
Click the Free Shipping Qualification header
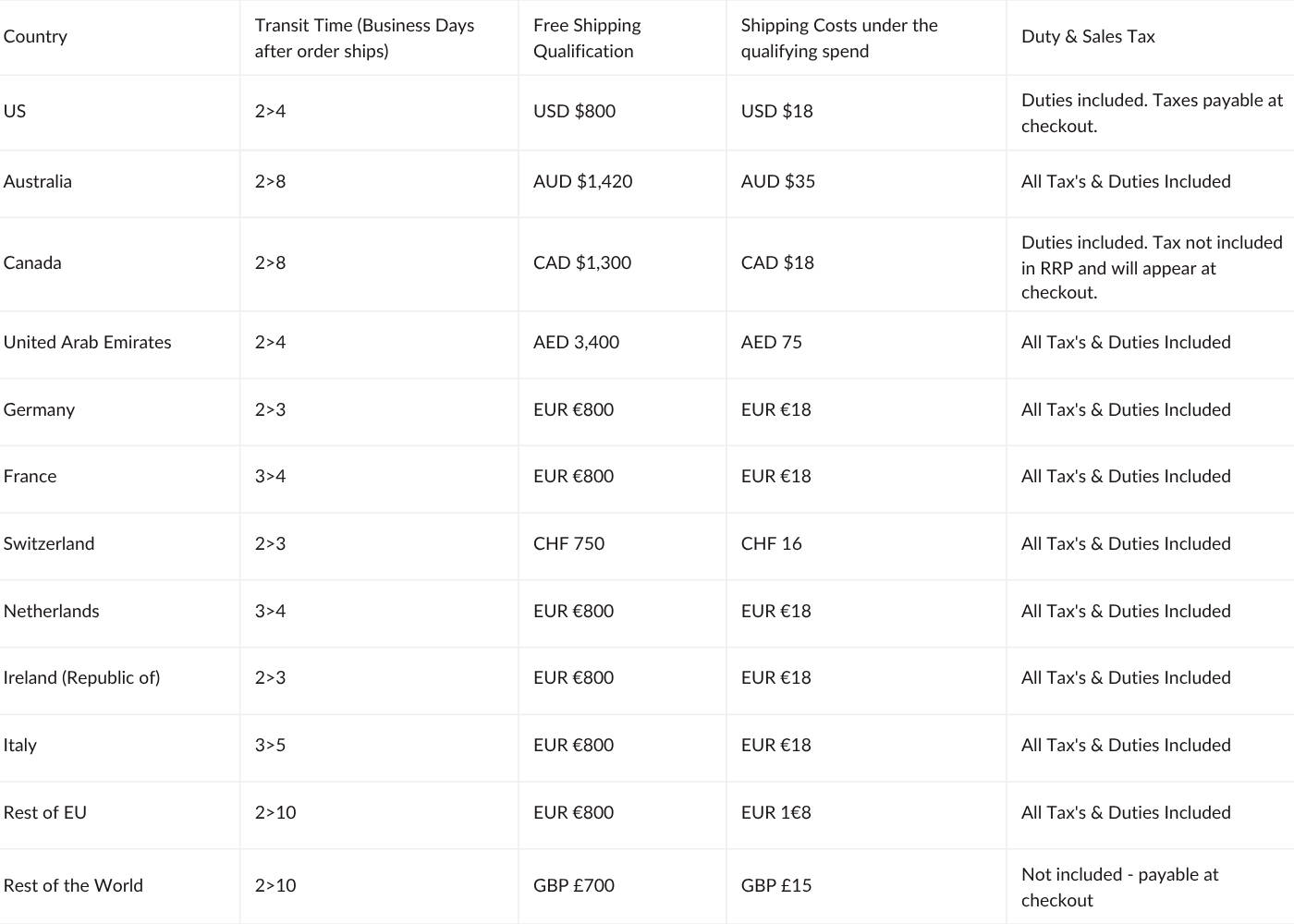587,38
